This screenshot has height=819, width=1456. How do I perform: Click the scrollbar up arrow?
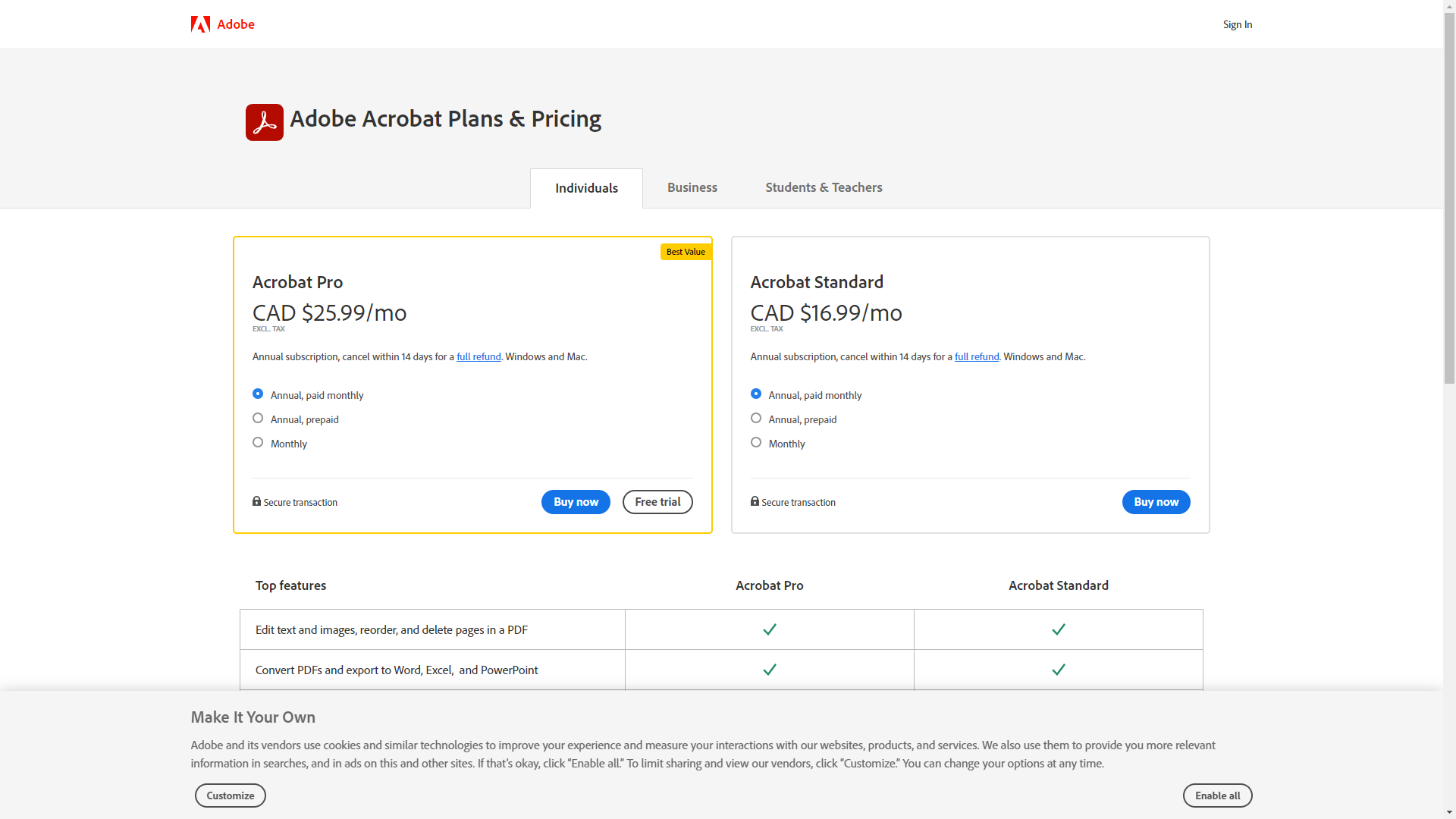point(1450,6)
